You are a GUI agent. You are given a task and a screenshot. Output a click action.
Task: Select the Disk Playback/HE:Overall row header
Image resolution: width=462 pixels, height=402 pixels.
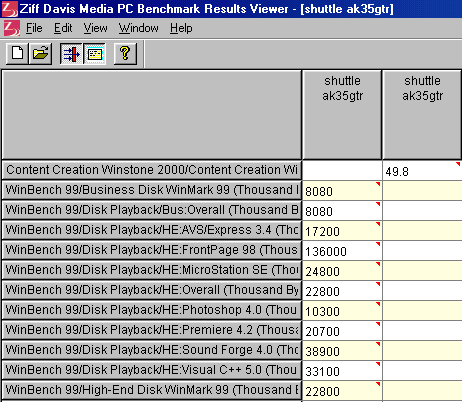pyautogui.click(x=152, y=290)
